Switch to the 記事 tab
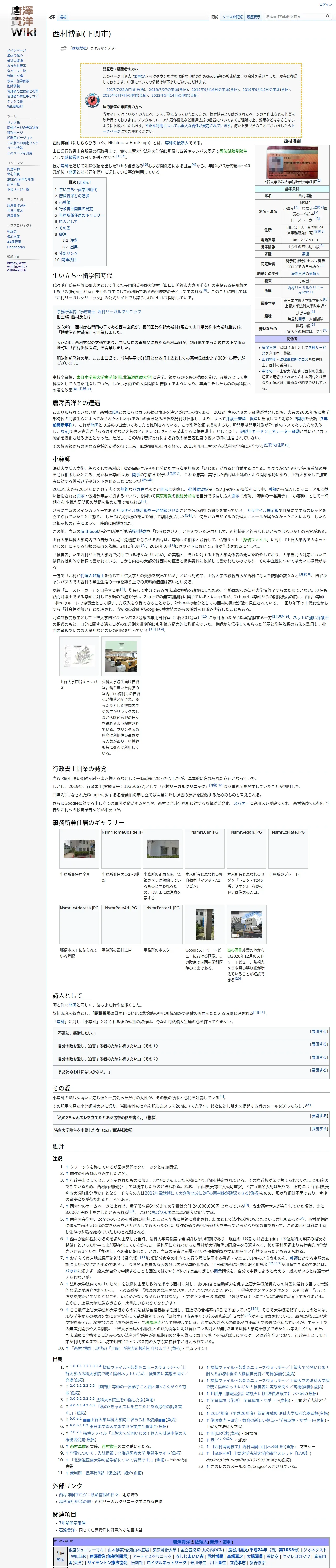The image size is (336, 1568). (52, 17)
